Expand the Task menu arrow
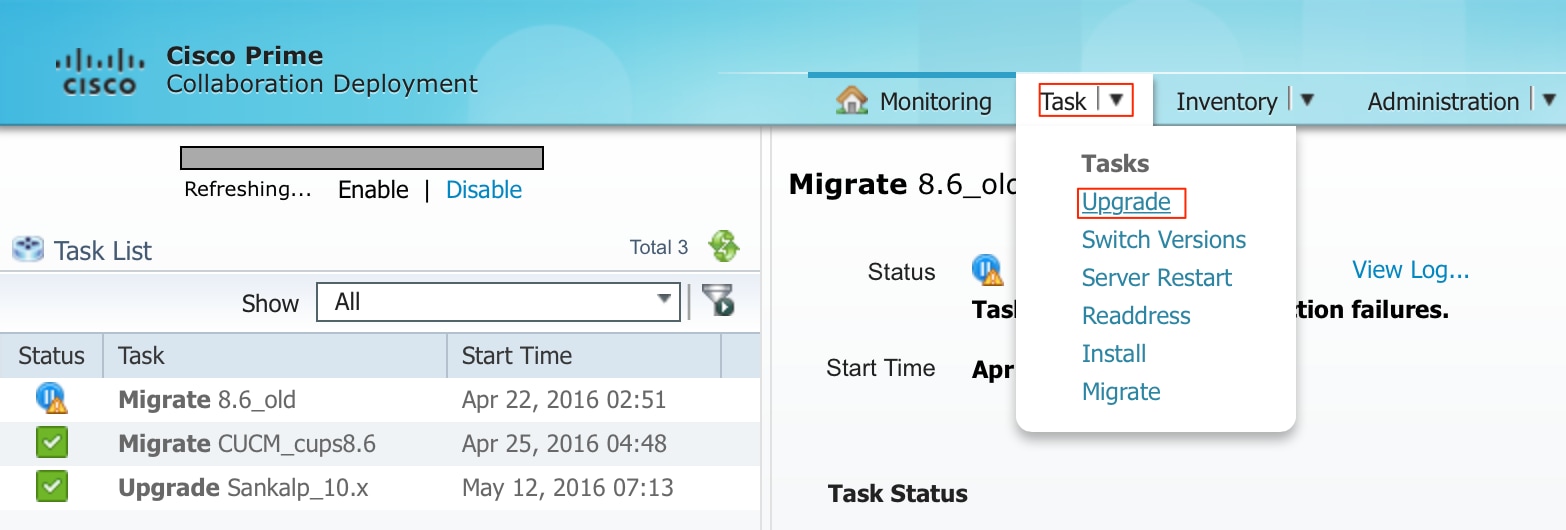 (1116, 100)
